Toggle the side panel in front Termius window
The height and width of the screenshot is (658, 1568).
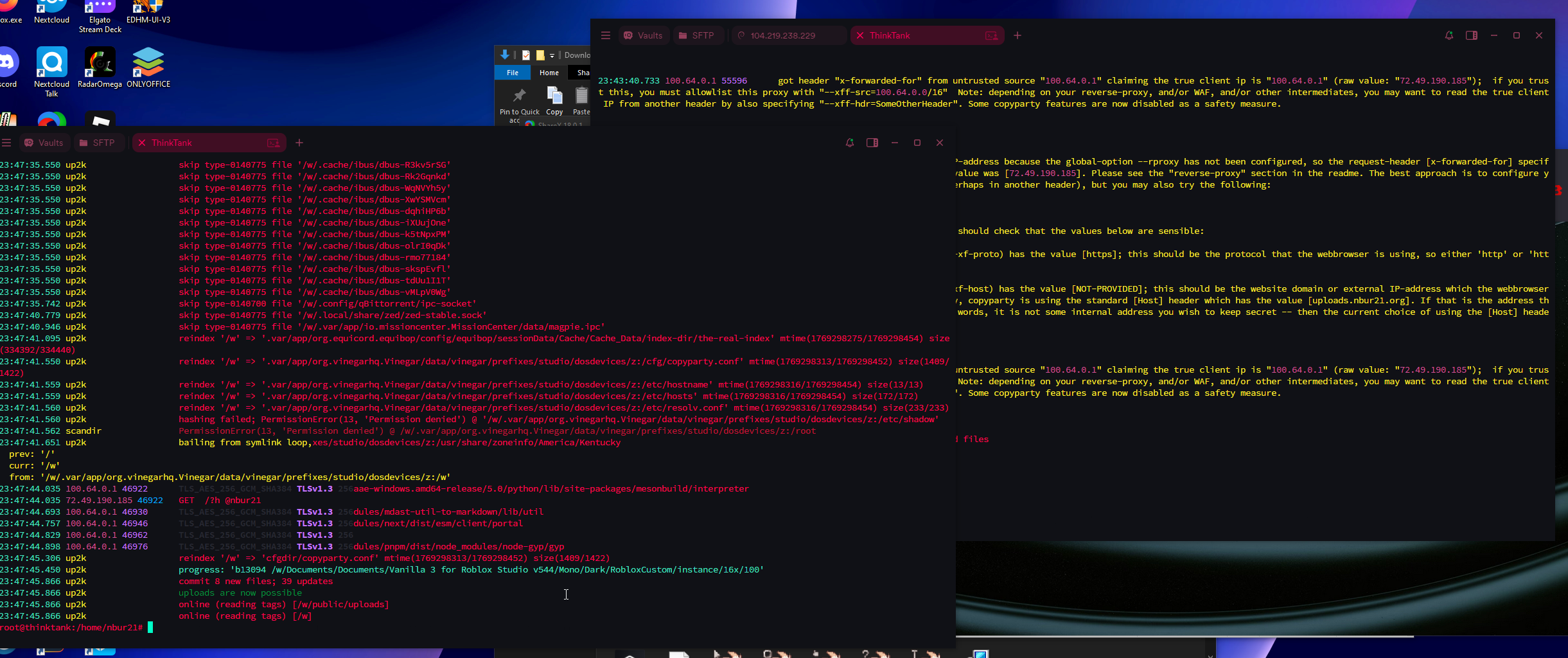click(x=872, y=143)
